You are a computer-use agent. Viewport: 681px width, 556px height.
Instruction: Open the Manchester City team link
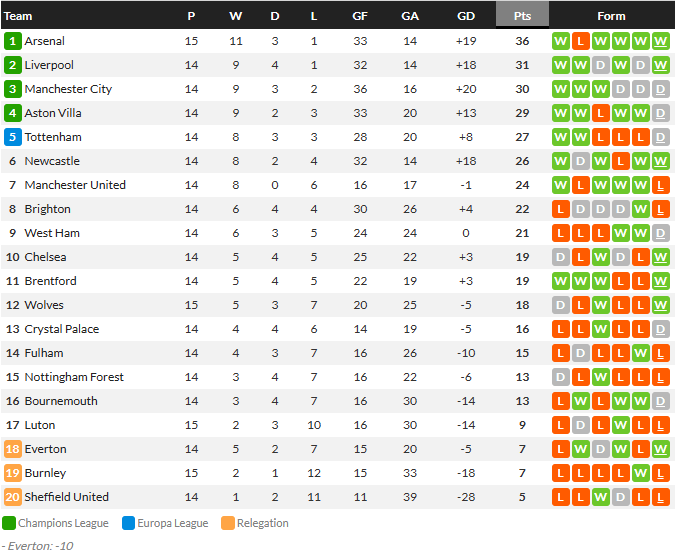pos(68,89)
